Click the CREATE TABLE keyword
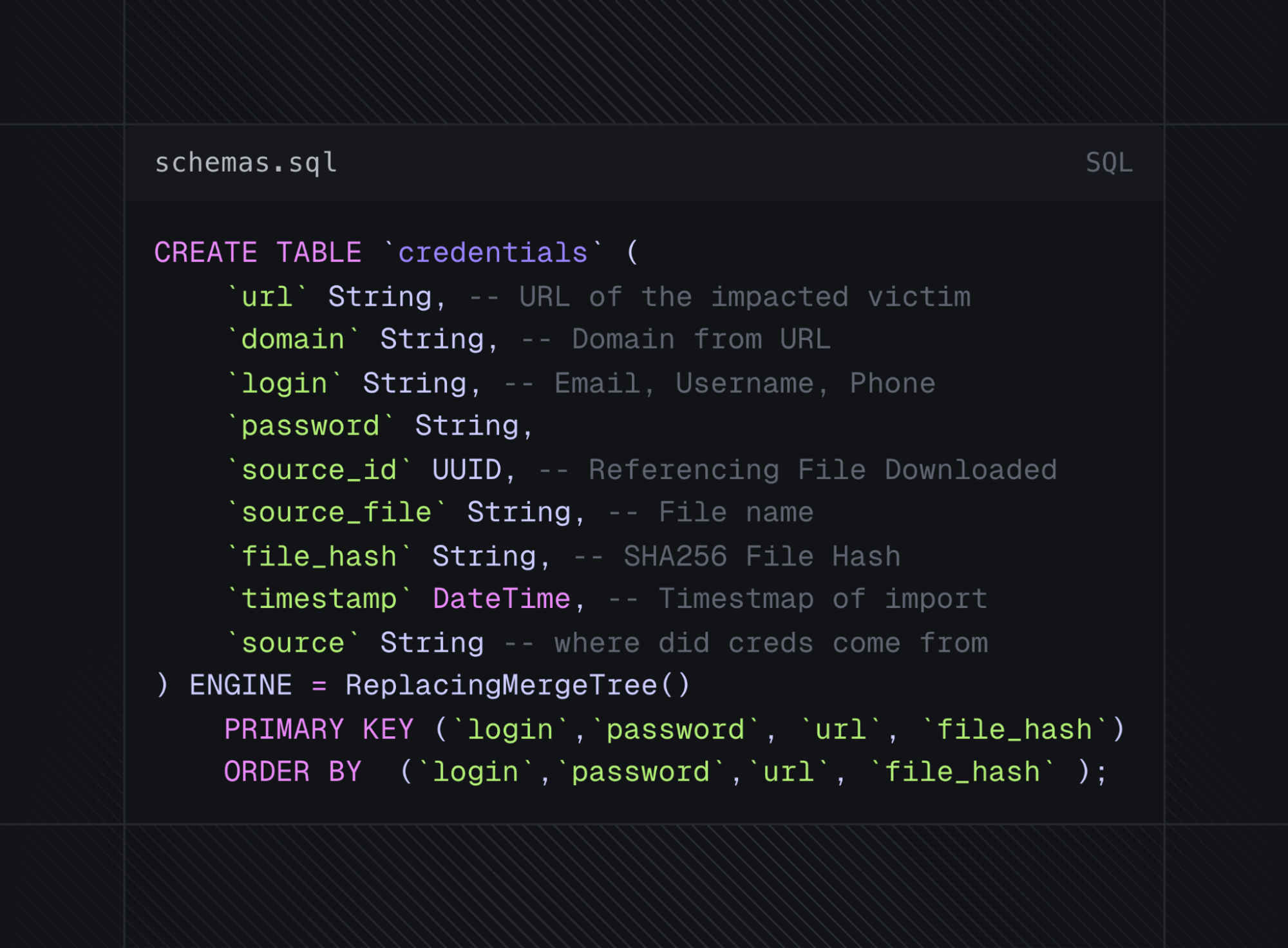Image resolution: width=1288 pixels, height=948 pixels. tap(258, 252)
